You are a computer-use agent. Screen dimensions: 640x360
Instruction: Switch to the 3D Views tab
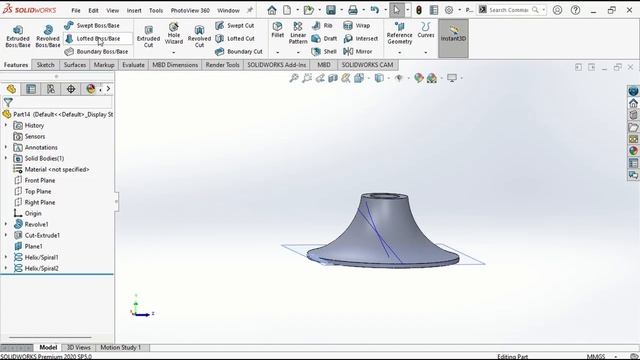point(78,347)
